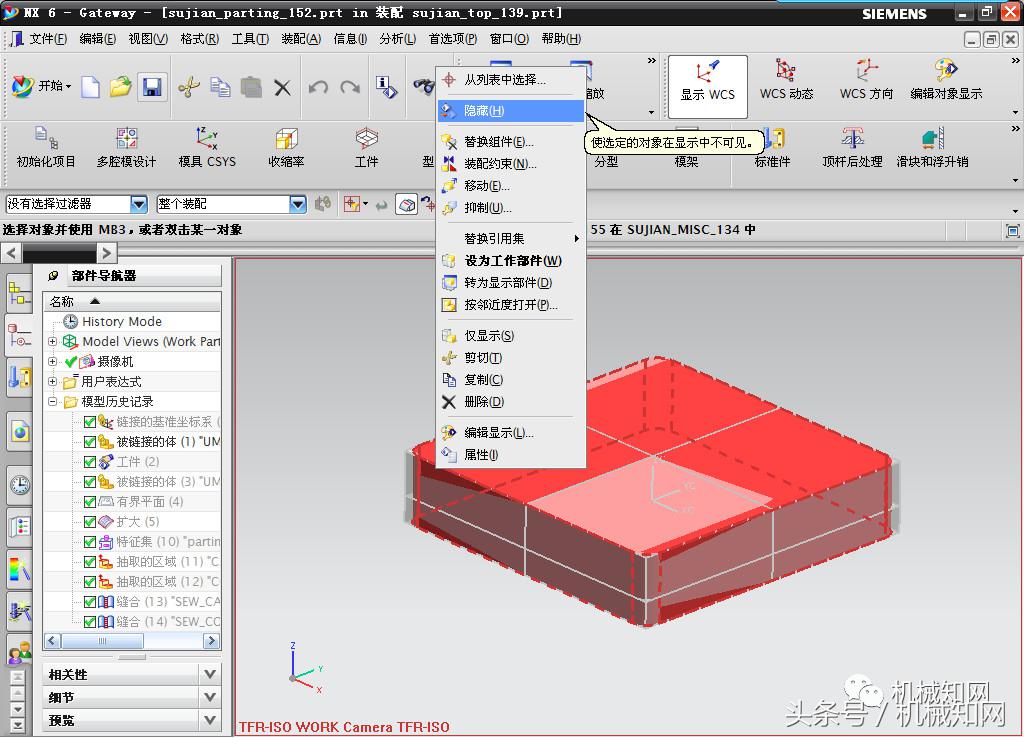Image resolution: width=1024 pixels, height=738 pixels.
Task: Open the 没有选择过滤器 dropdown
Action: tap(137, 203)
